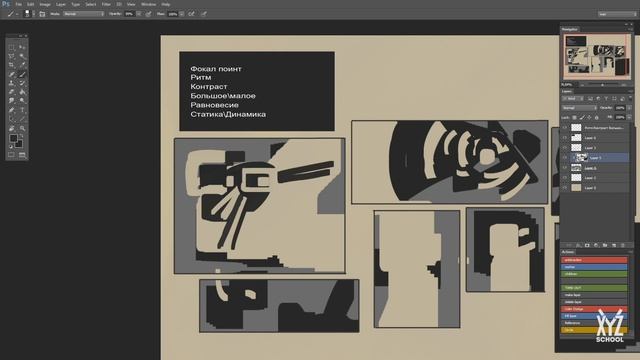This screenshot has width=640, height=360.
Task: Toggle visibility of the selected layer
Action: point(565,158)
